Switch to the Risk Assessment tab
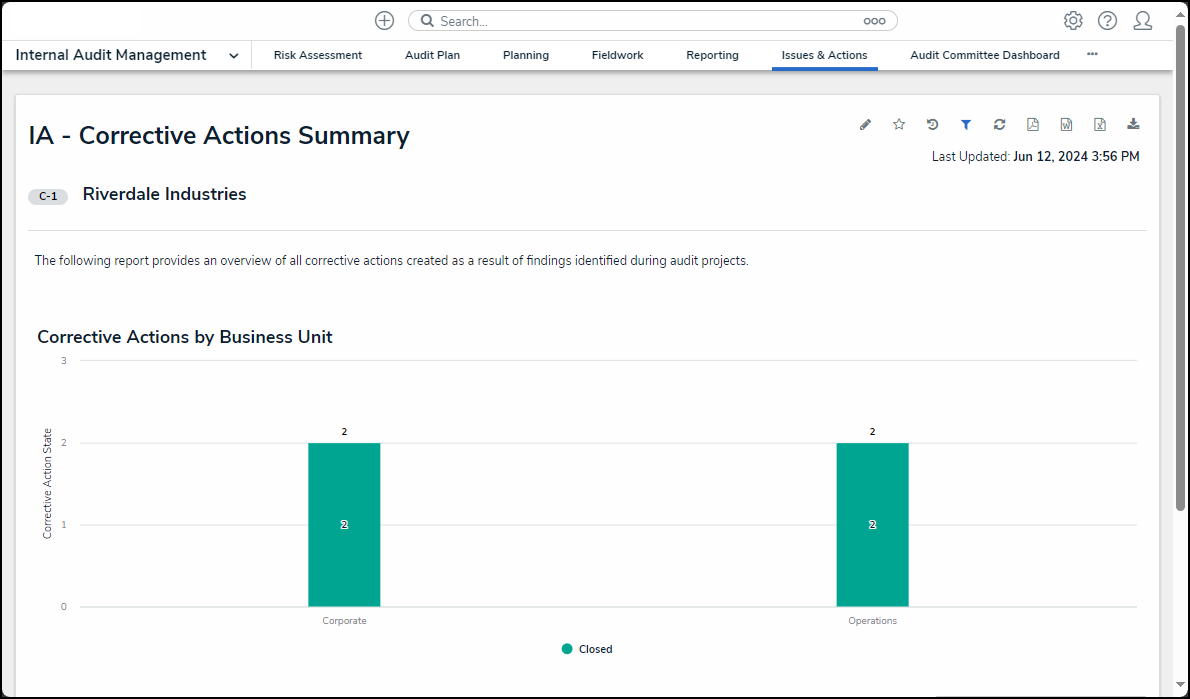1190x699 pixels. tap(318, 56)
